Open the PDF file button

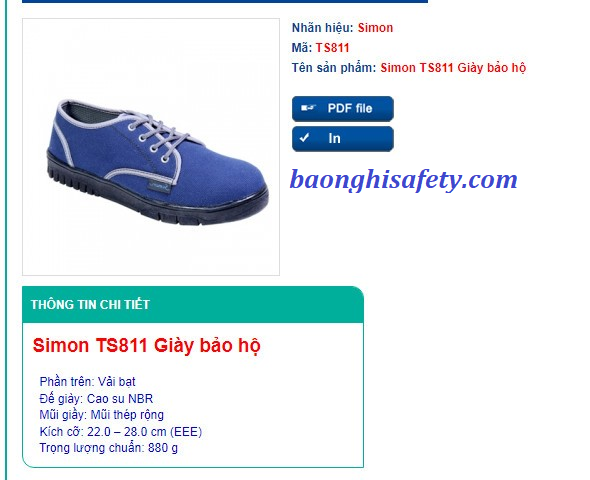click(343, 109)
